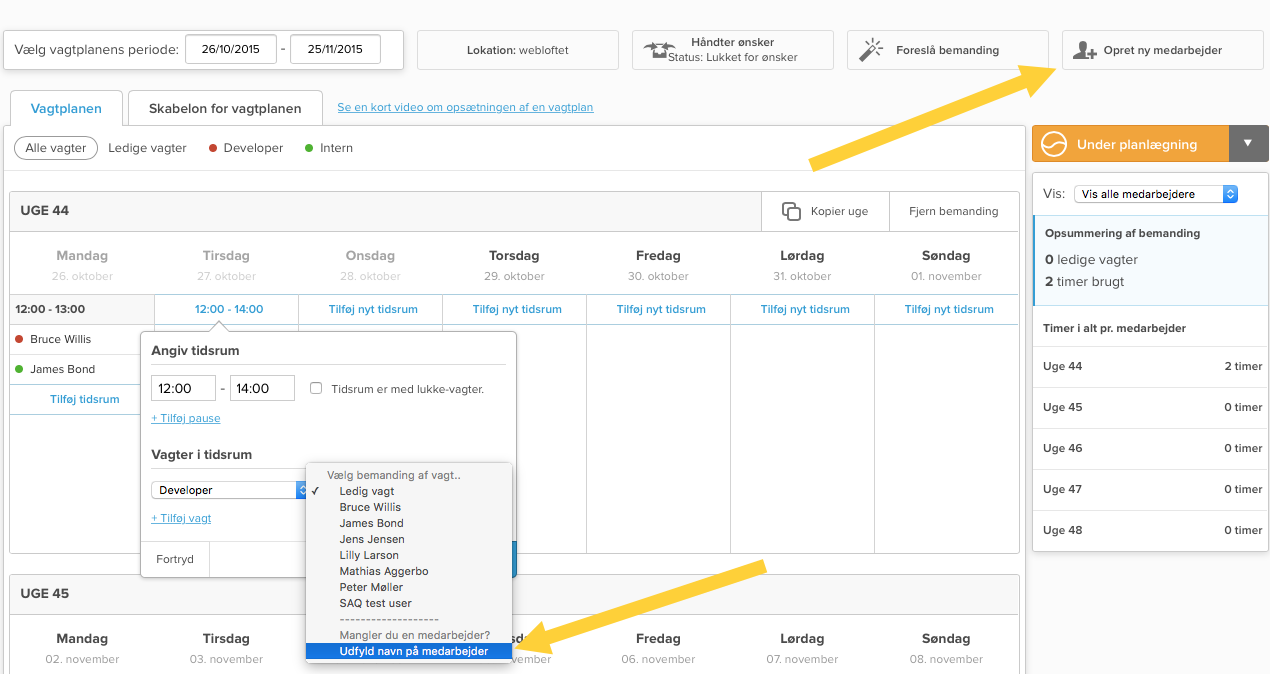Open the Developer role dropdown
Image resolution: width=1270 pixels, height=674 pixels.
[229, 490]
